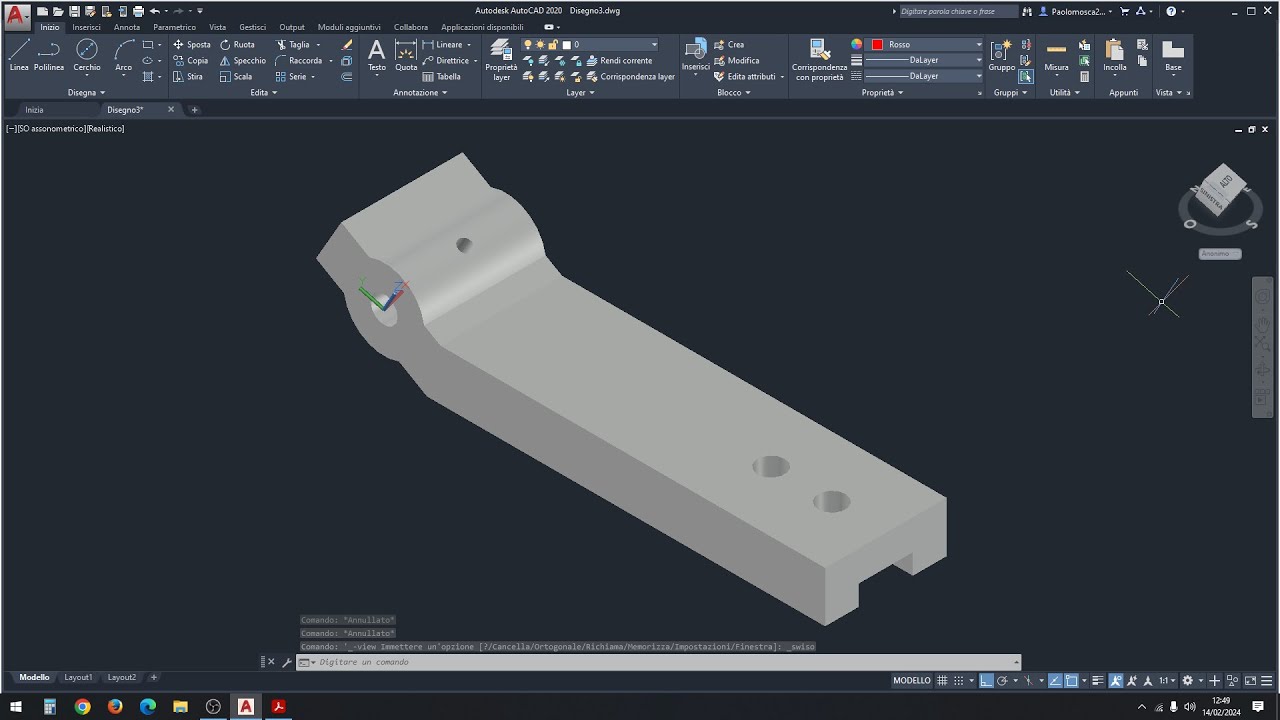The width and height of the screenshot is (1280, 720).
Task: Open the Rosso object color selector
Action: pyautogui.click(x=926, y=45)
